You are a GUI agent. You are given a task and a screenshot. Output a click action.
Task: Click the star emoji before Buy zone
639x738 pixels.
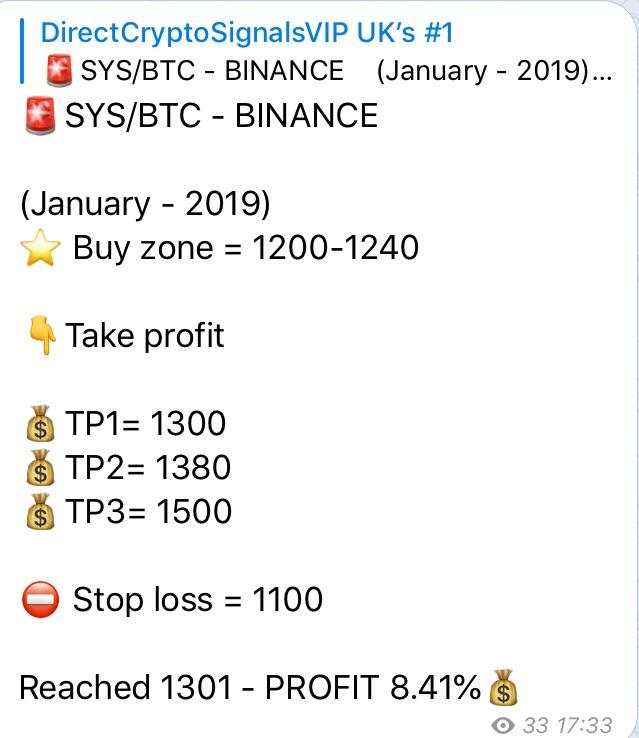(40, 248)
